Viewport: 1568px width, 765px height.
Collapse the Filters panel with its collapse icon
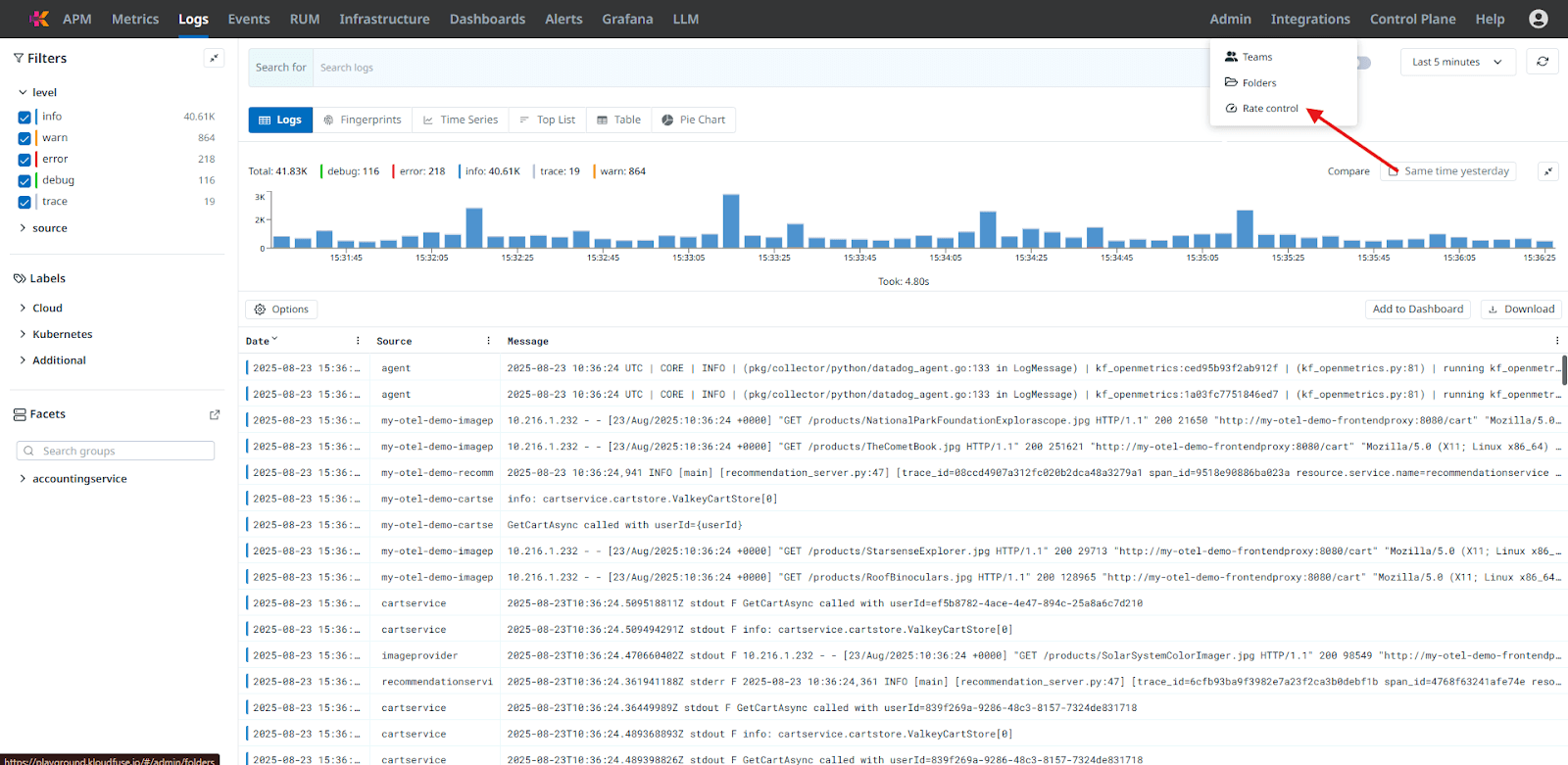214,58
